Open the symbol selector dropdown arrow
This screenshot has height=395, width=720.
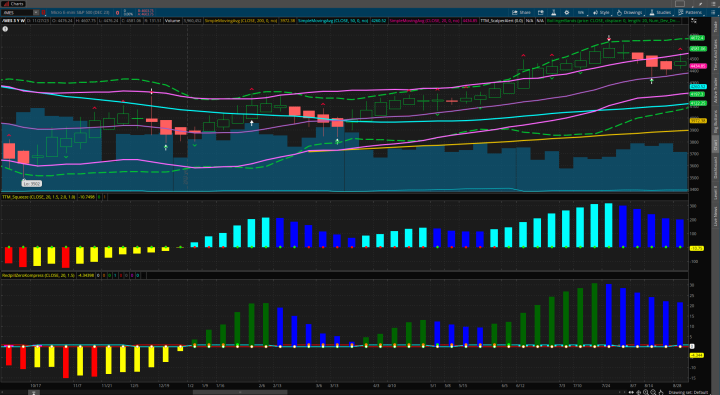click(x=36, y=12)
